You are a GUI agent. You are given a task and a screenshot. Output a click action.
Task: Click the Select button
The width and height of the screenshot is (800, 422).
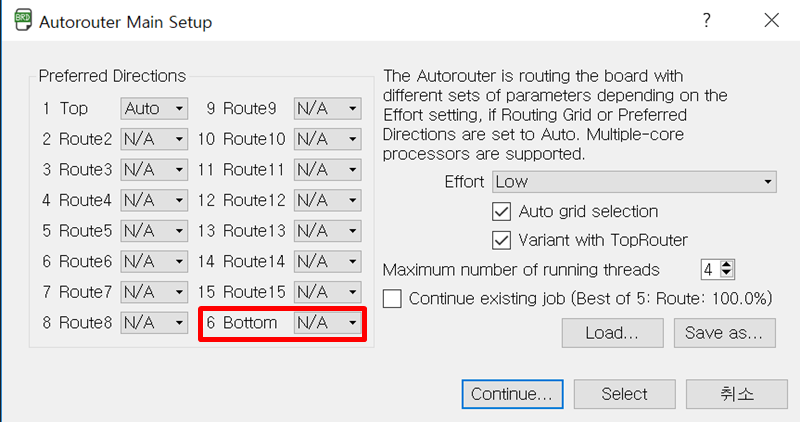point(624,394)
